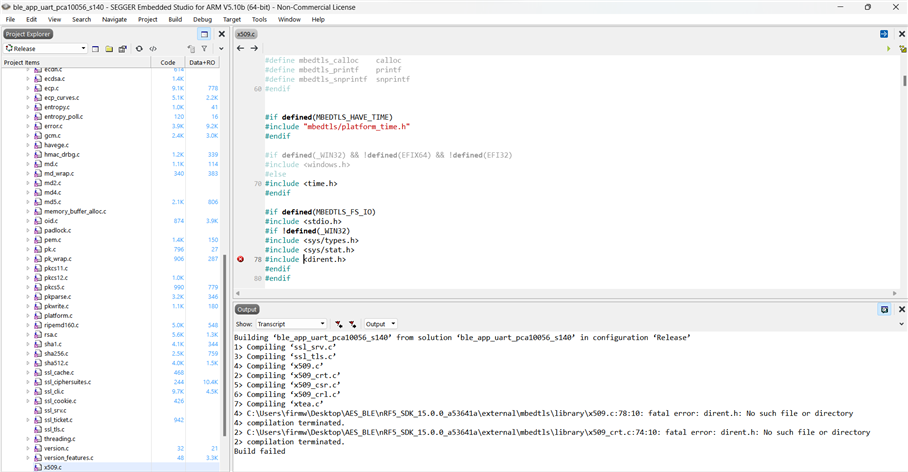Click the green run arrow in editor toolbar
Screen dimensions: 908x472
click(x=888, y=49)
